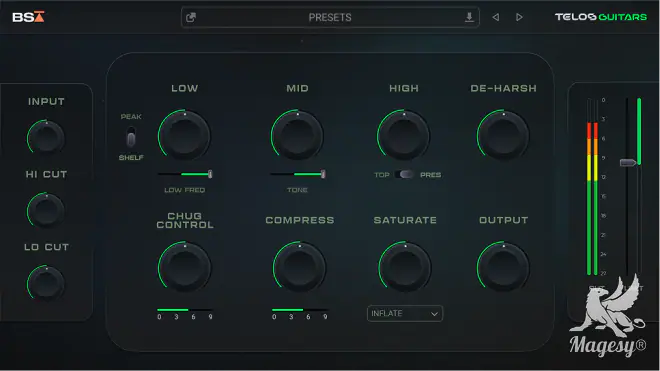The height and width of the screenshot is (371, 660).
Task: Click the Hi Cut knob
Action: pyautogui.click(x=45, y=210)
